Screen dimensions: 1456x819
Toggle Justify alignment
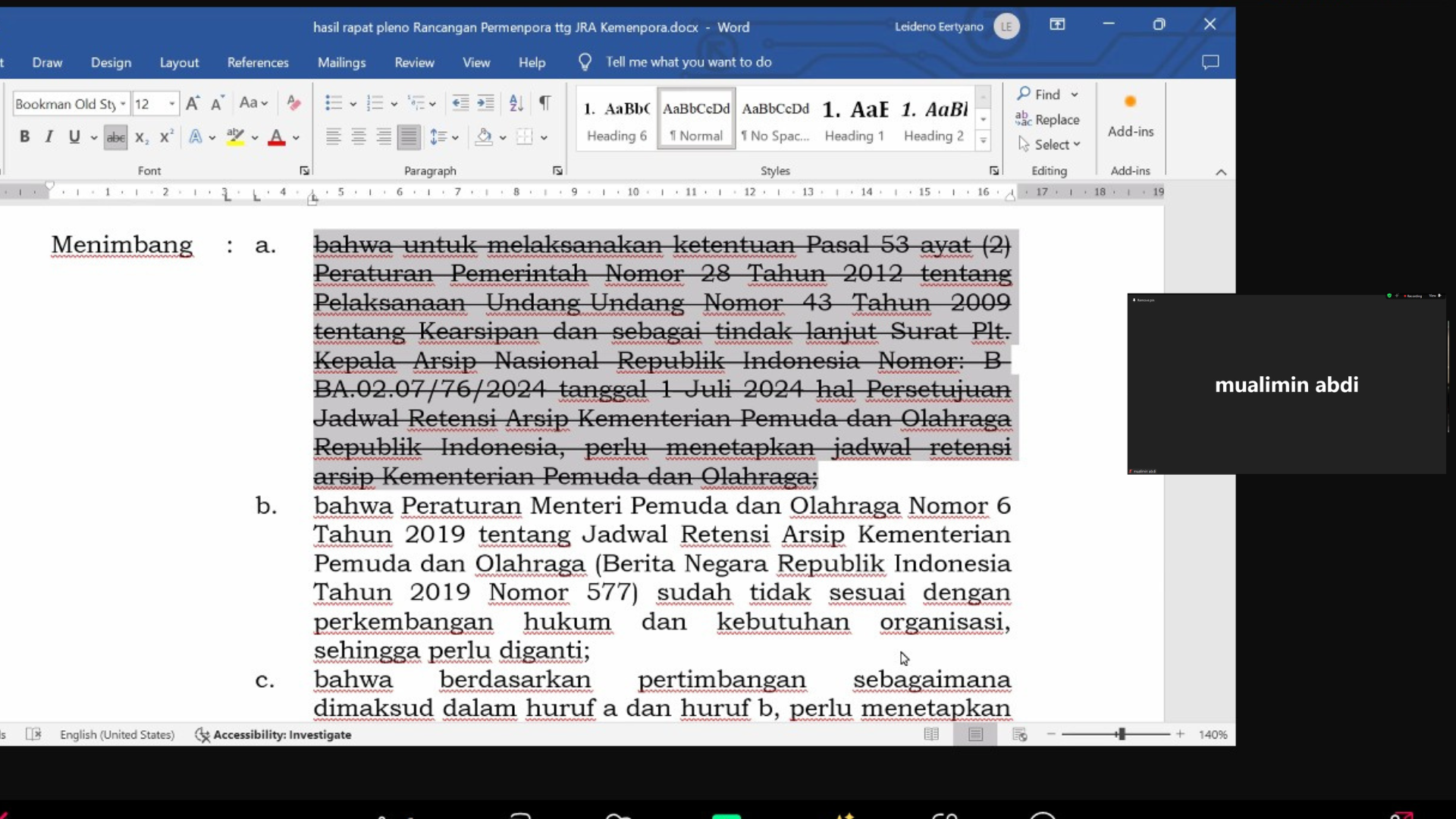pyautogui.click(x=409, y=137)
